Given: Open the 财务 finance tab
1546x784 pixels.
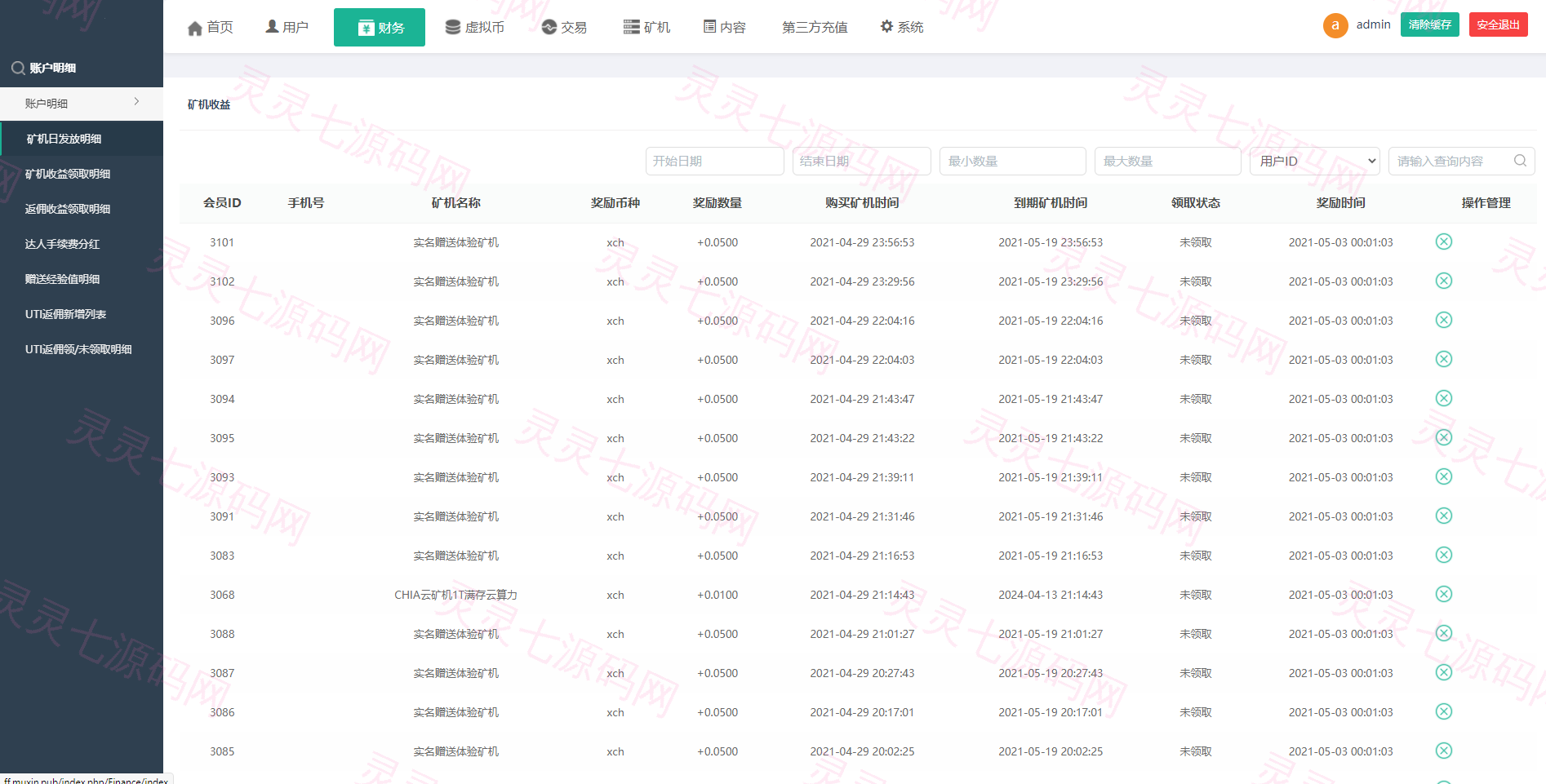Looking at the screenshot, I should tap(380, 28).
